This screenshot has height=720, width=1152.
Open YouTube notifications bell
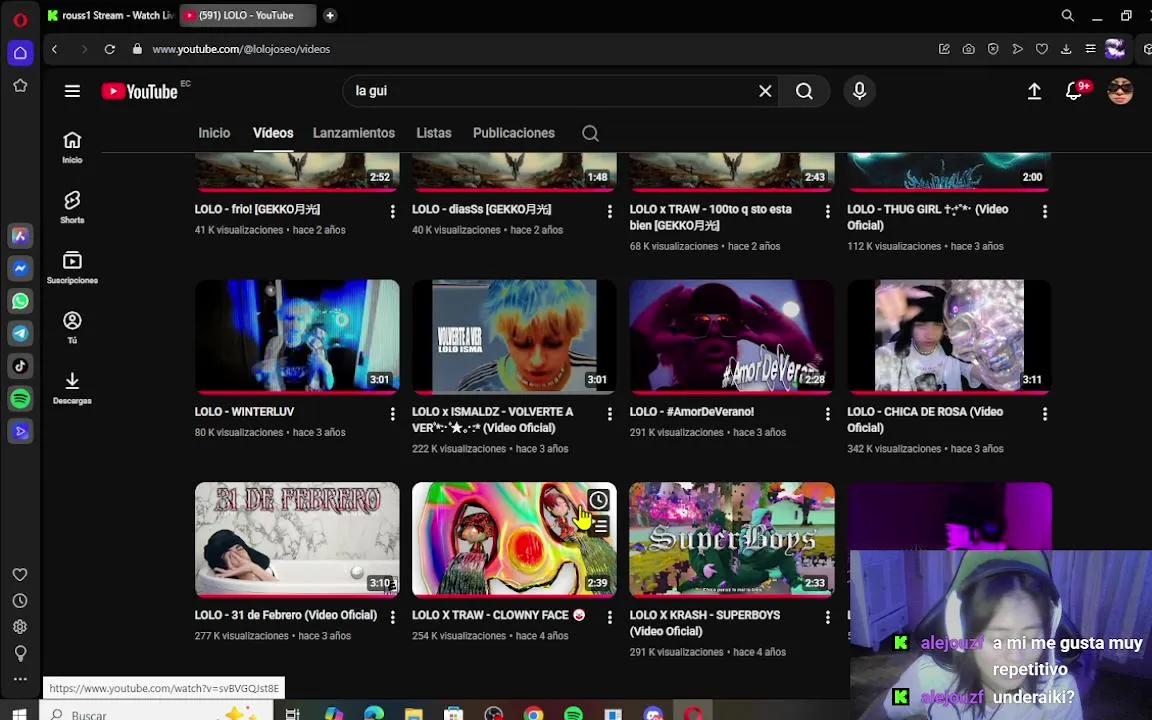(x=1073, y=91)
